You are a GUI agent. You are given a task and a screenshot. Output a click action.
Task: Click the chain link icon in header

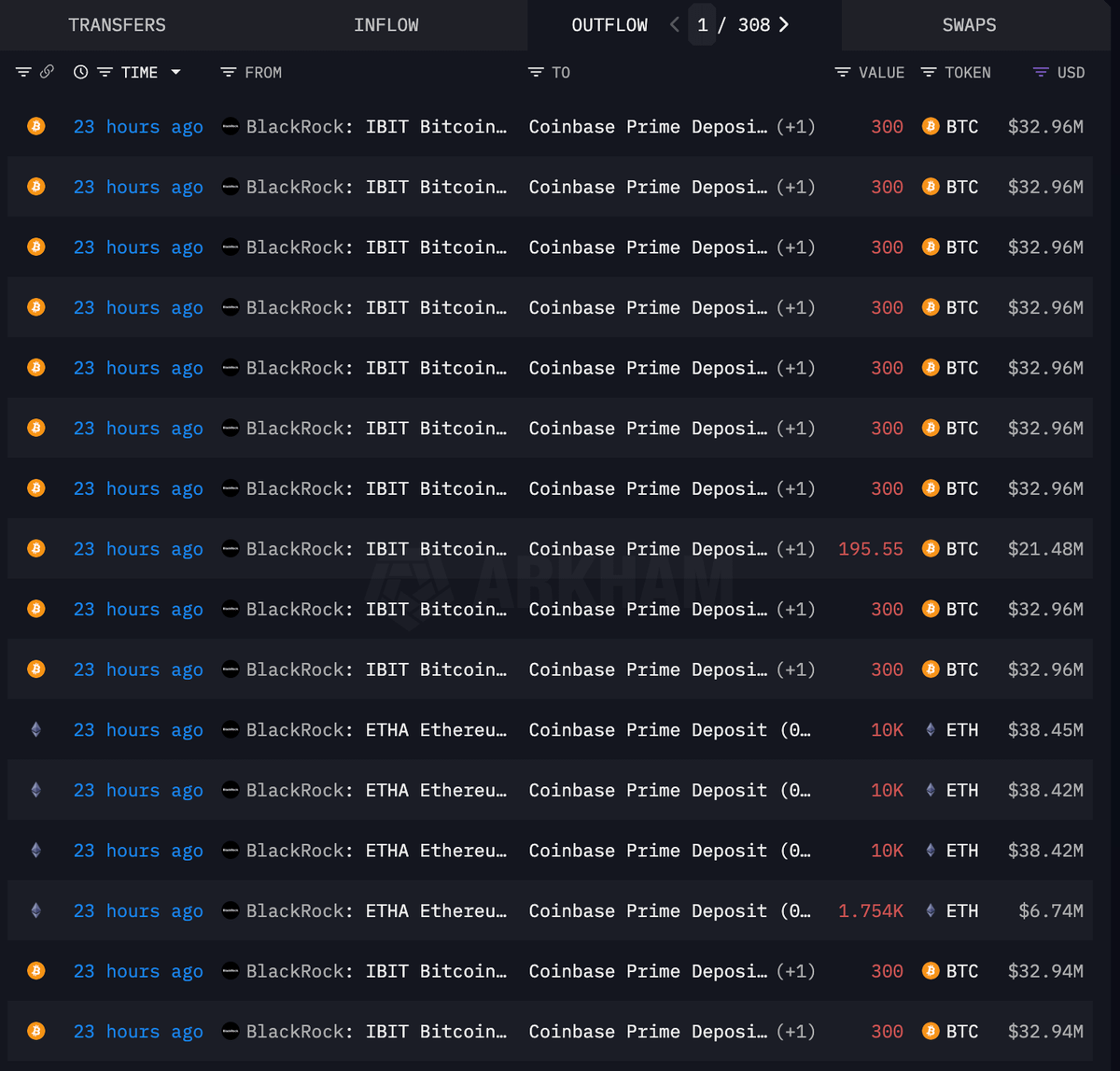49,71
